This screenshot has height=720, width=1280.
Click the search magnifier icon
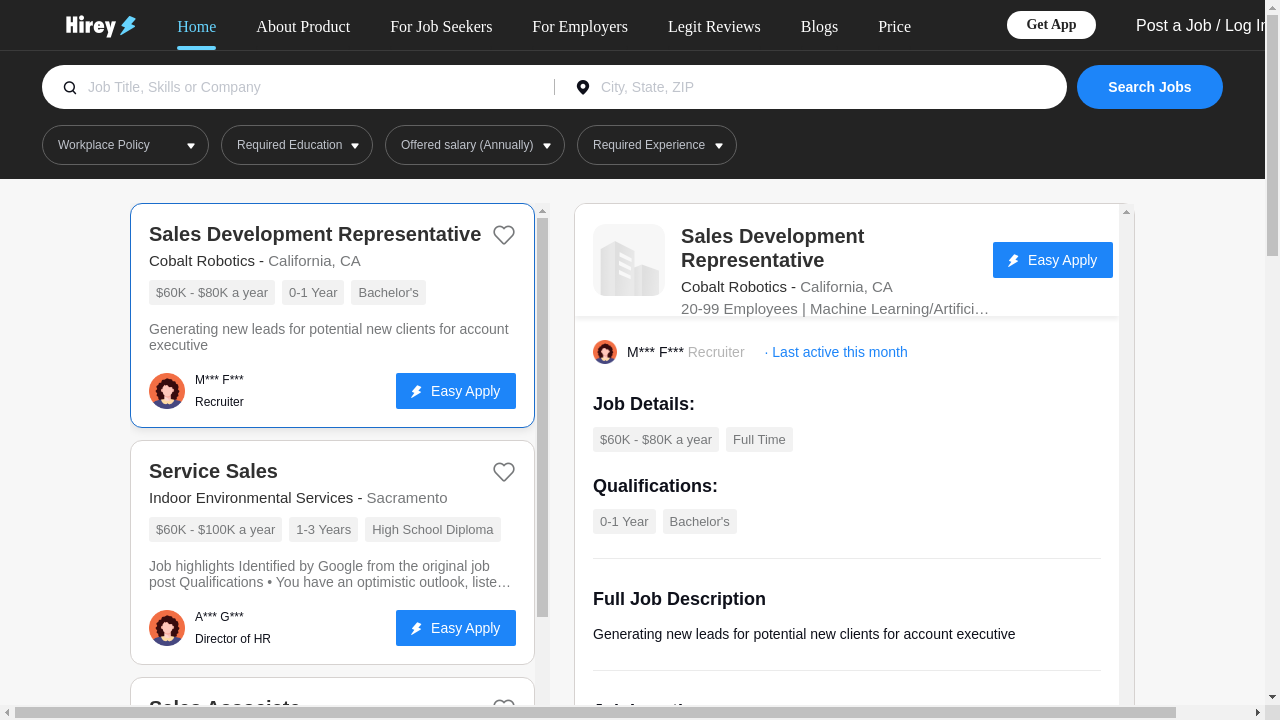click(x=70, y=88)
